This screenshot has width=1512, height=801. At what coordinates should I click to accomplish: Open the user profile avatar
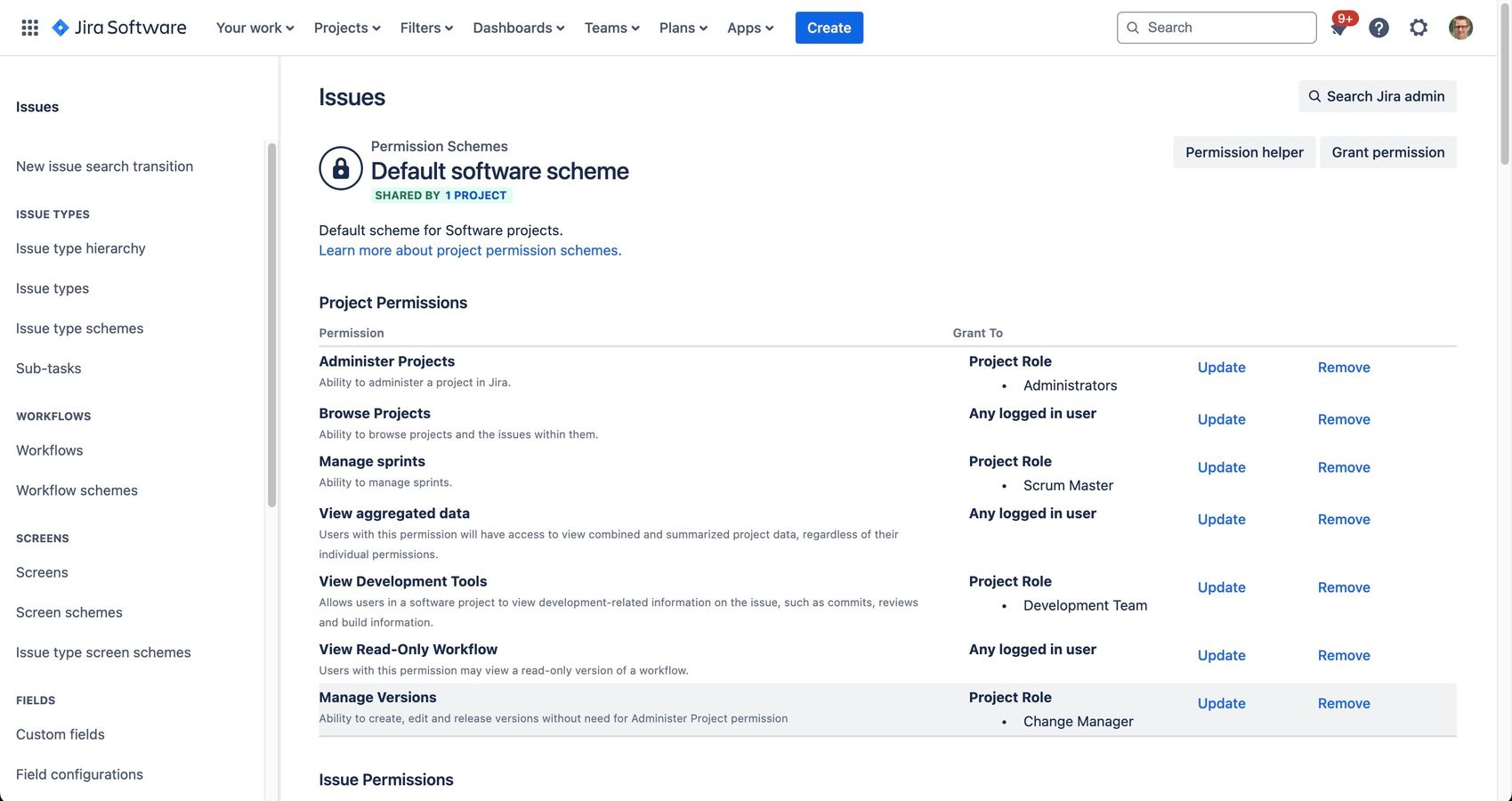1460,28
